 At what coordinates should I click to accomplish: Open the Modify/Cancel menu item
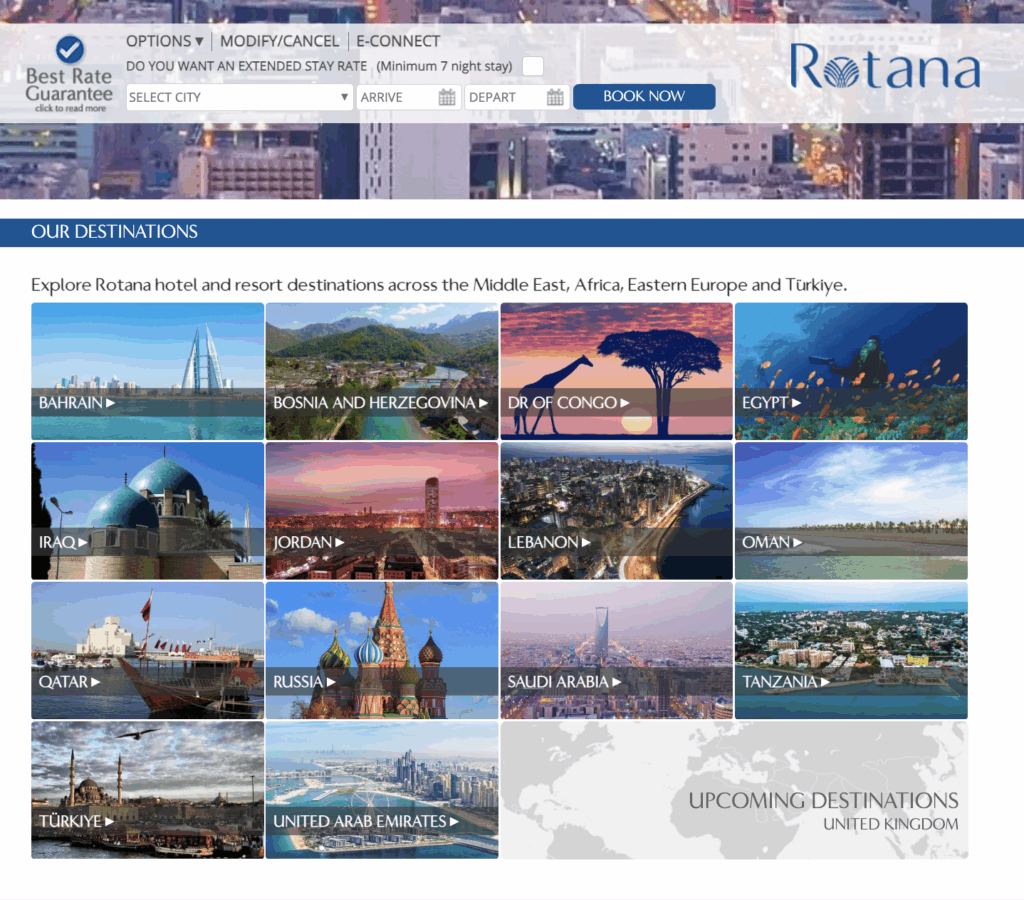[x=279, y=41]
